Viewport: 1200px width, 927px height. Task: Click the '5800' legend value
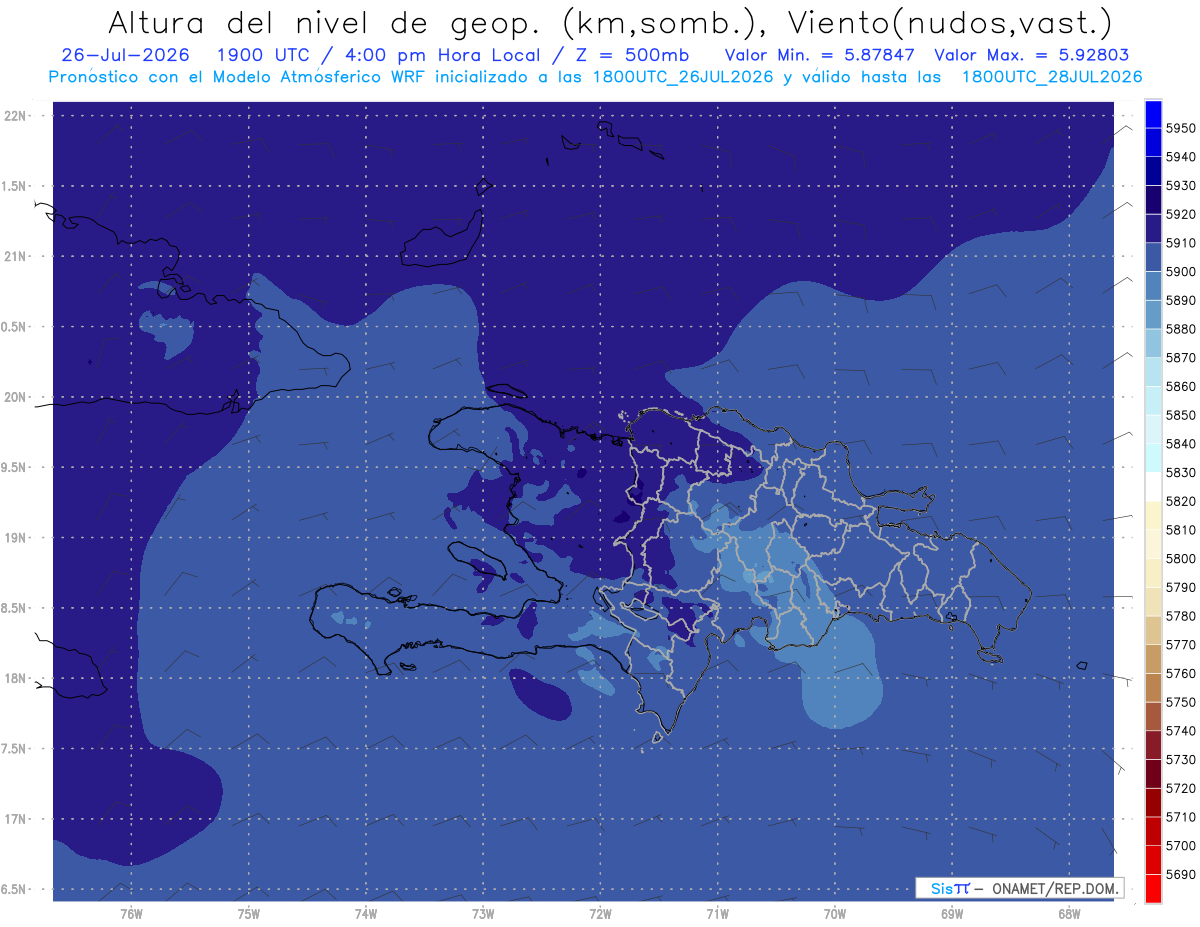pos(1180,559)
